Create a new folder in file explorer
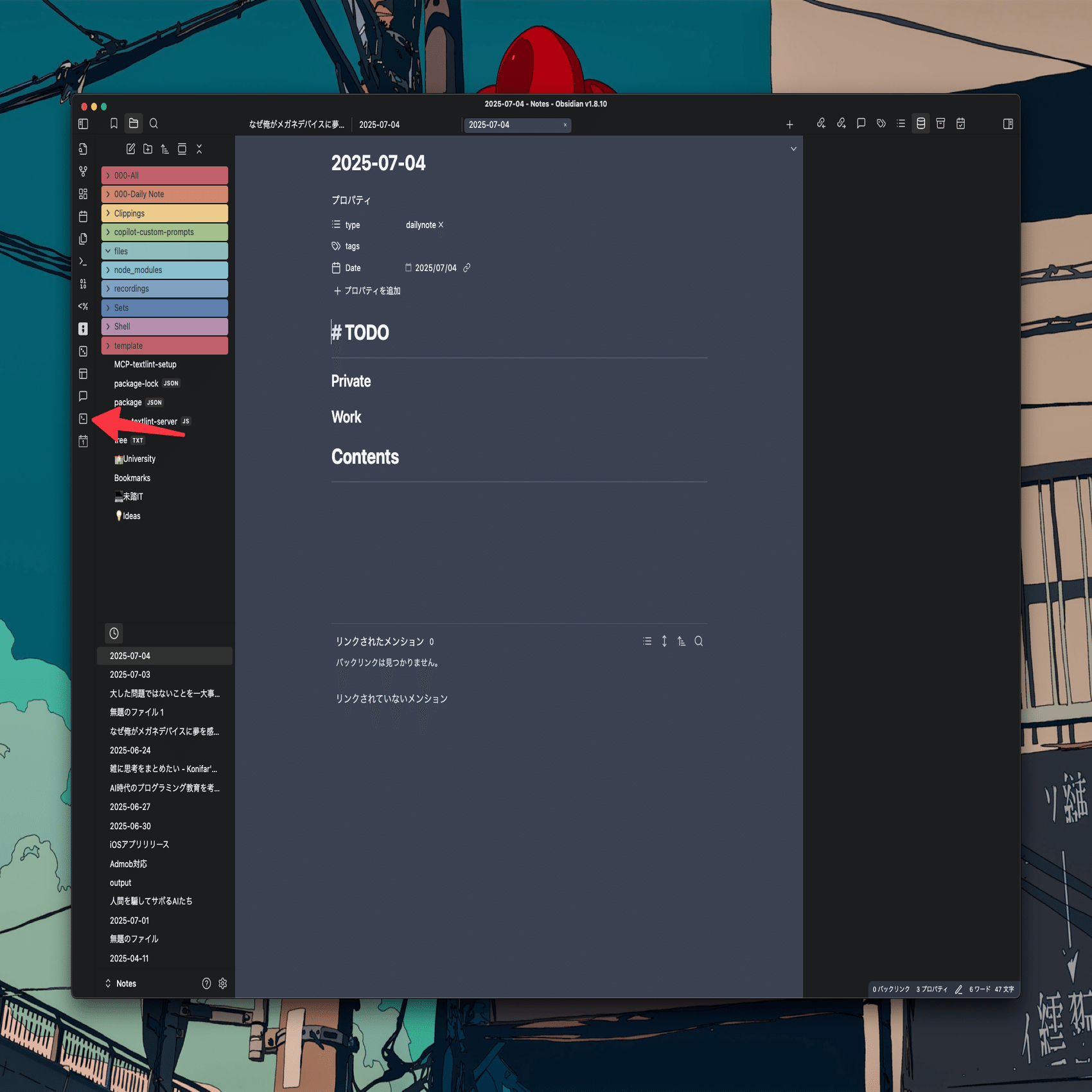This screenshot has width=1092, height=1092. point(148,149)
